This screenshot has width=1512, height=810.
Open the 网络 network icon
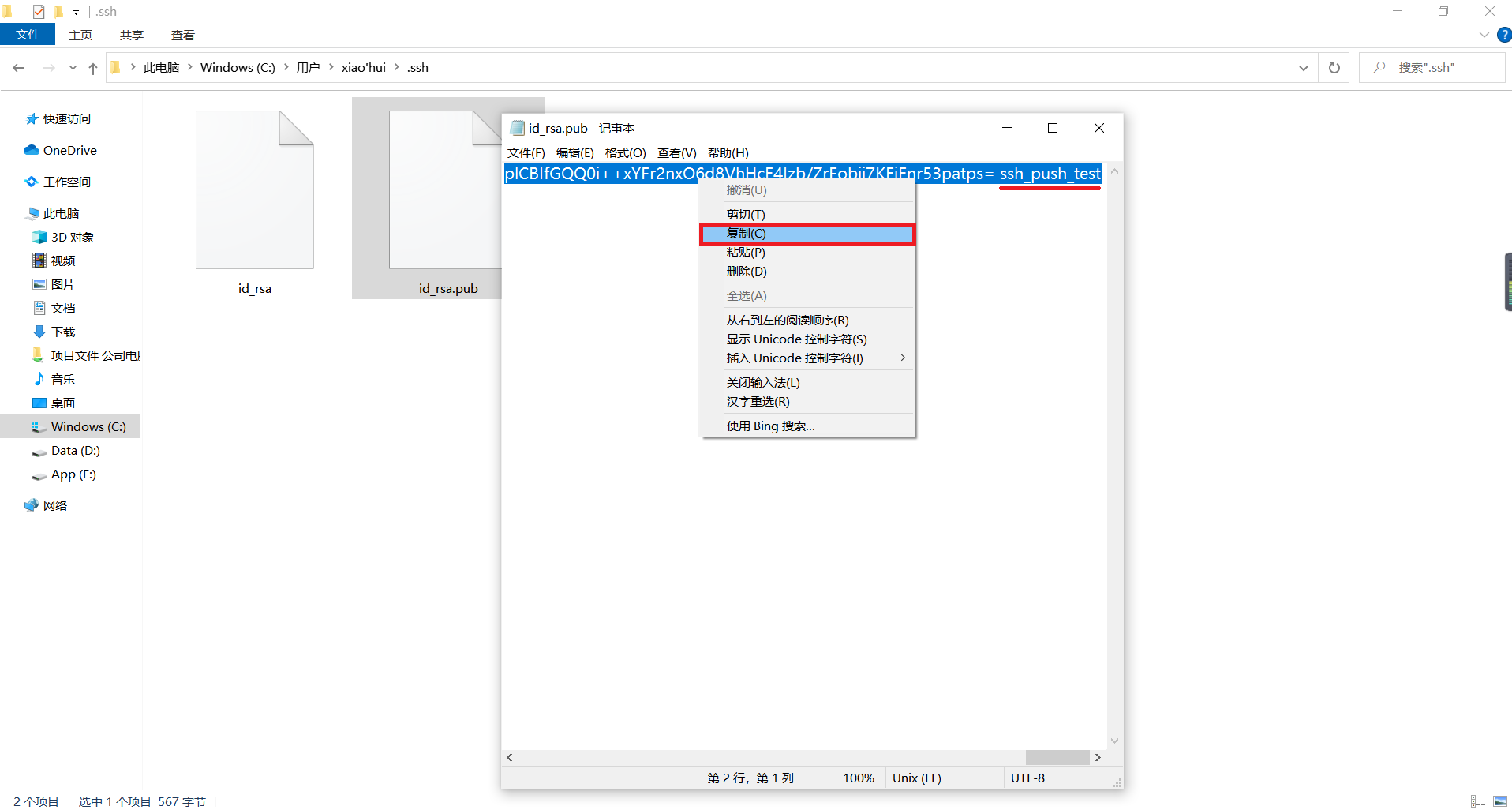click(32, 505)
